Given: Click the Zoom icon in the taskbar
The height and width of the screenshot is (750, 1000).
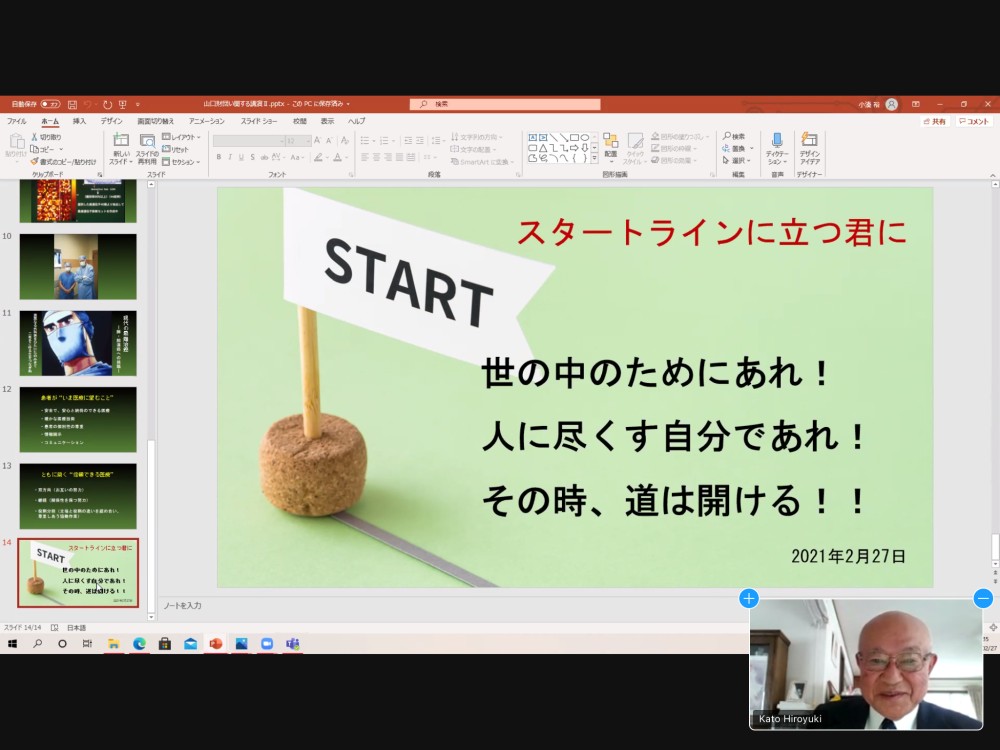Looking at the screenshot, I should [267, 643].
